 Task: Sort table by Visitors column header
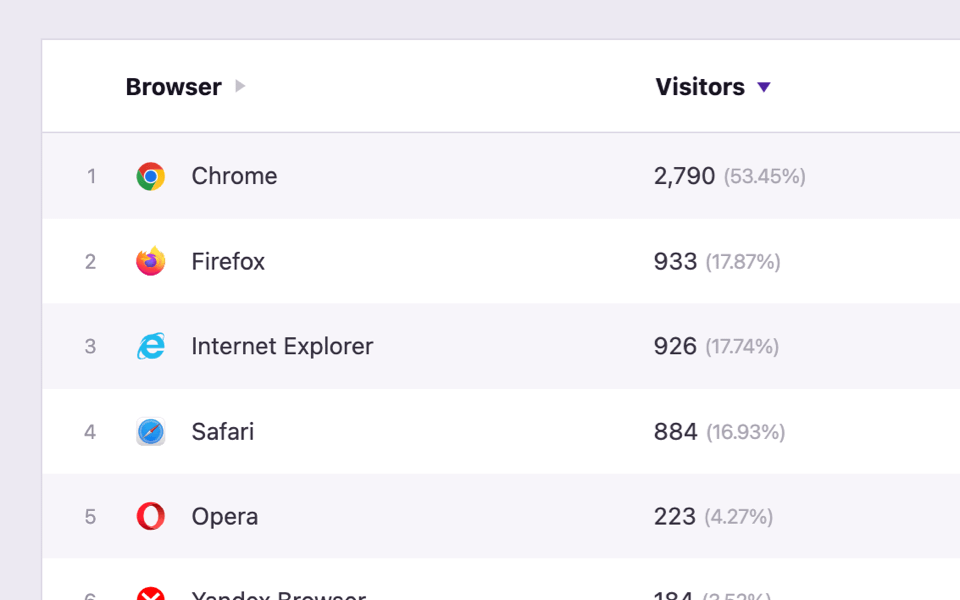[x=700, y=87]
